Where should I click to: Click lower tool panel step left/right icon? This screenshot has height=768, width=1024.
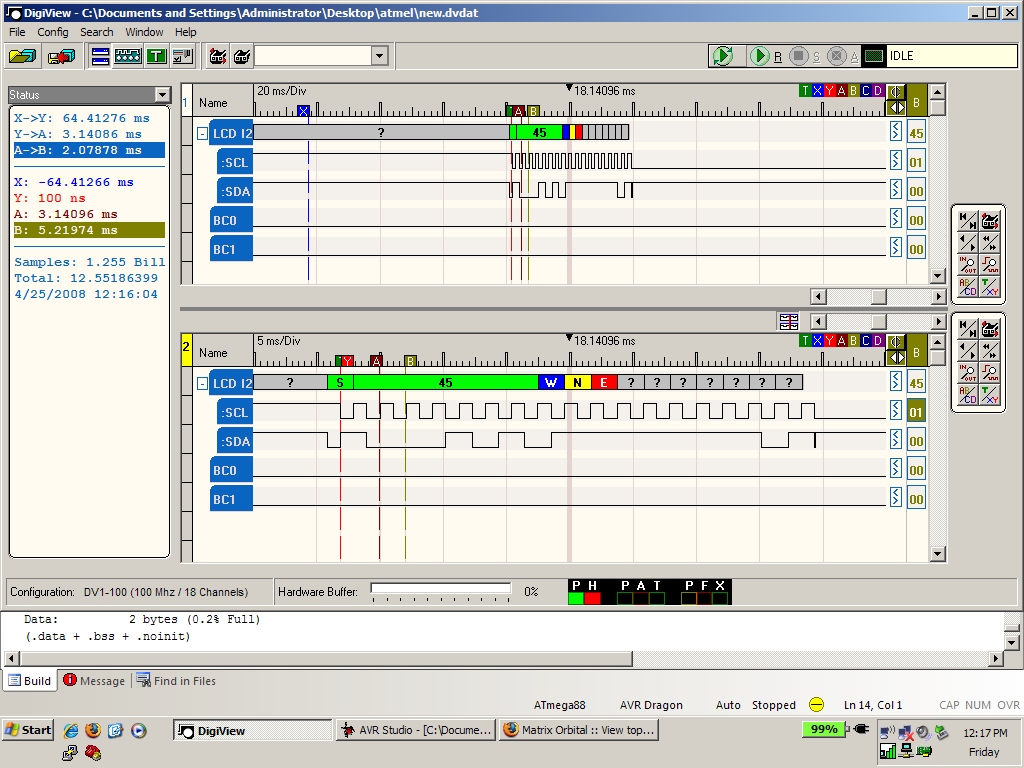pos(967,351)
